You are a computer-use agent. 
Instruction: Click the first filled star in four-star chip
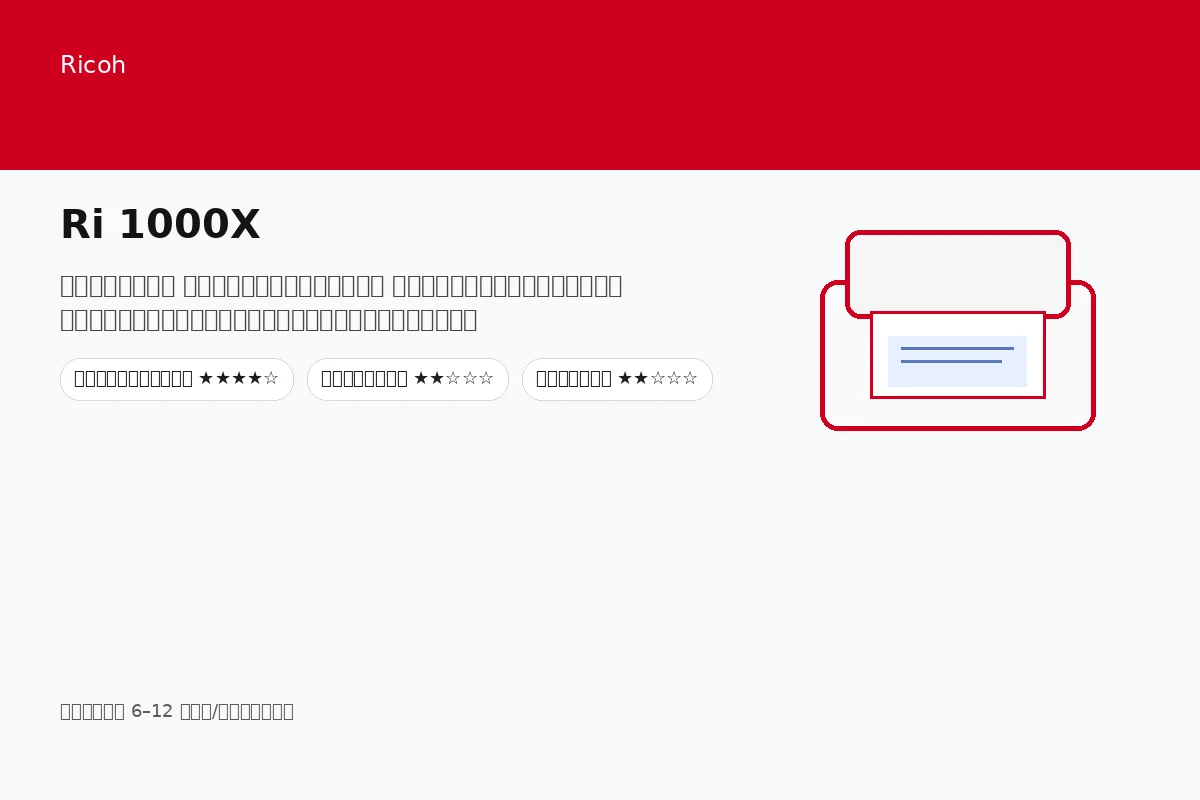point(206,379)
